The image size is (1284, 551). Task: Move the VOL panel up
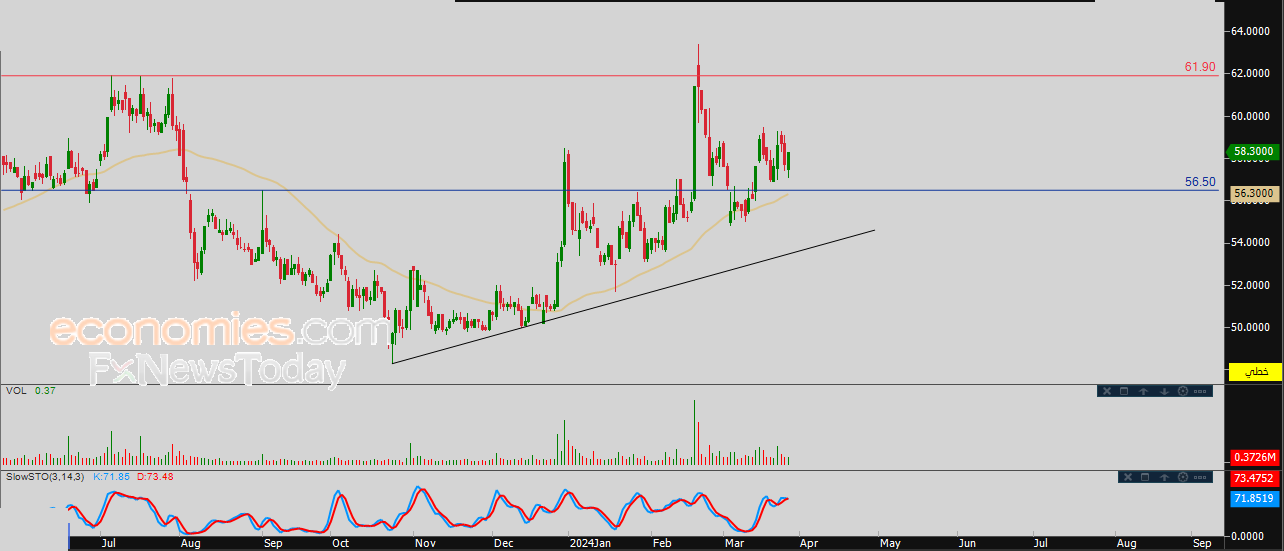[x=1143, y=391]
